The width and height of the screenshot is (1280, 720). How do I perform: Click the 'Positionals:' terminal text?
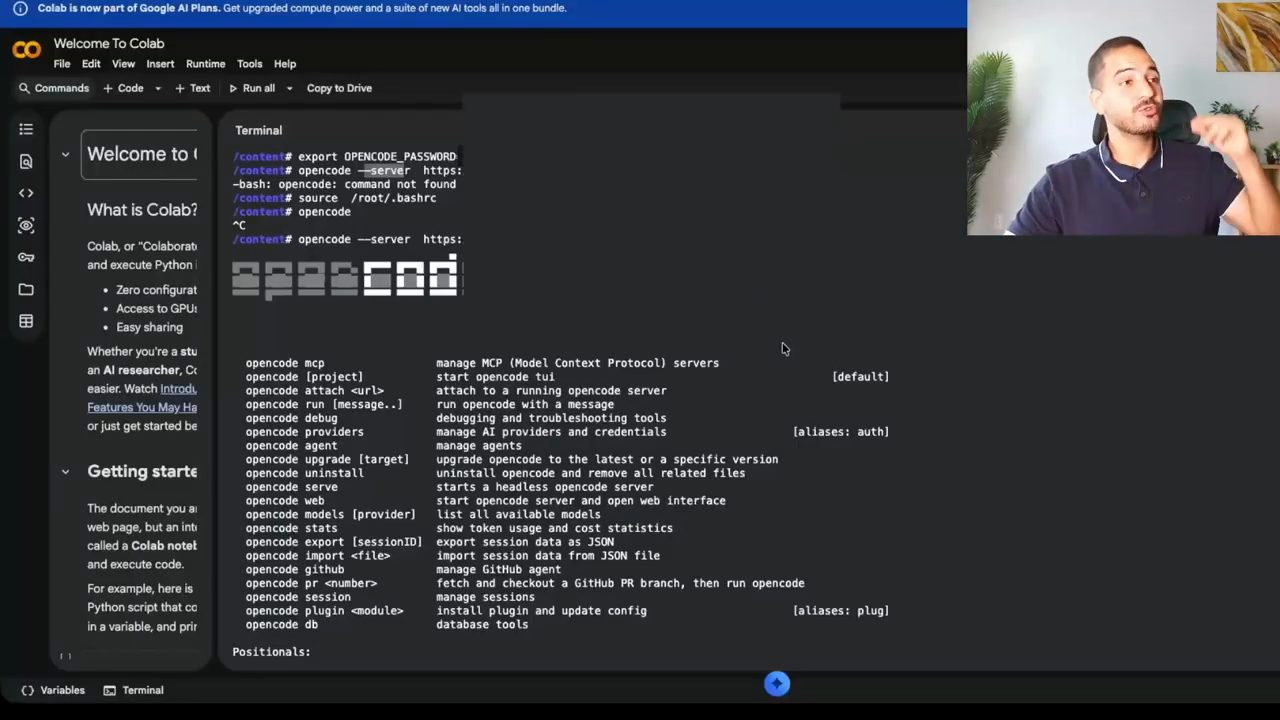coord(271,652)
